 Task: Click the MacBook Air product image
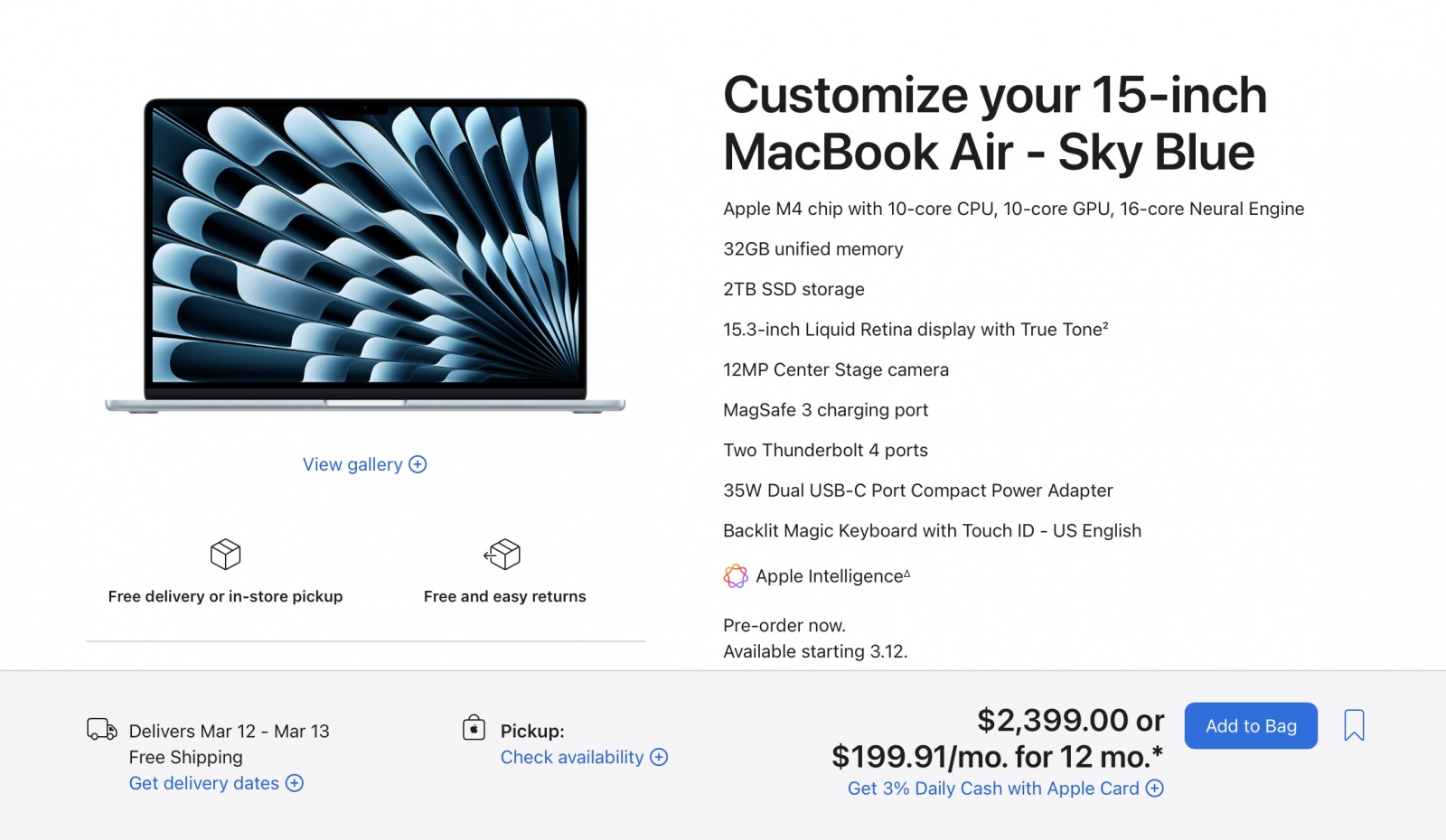[x=365, y=255]
